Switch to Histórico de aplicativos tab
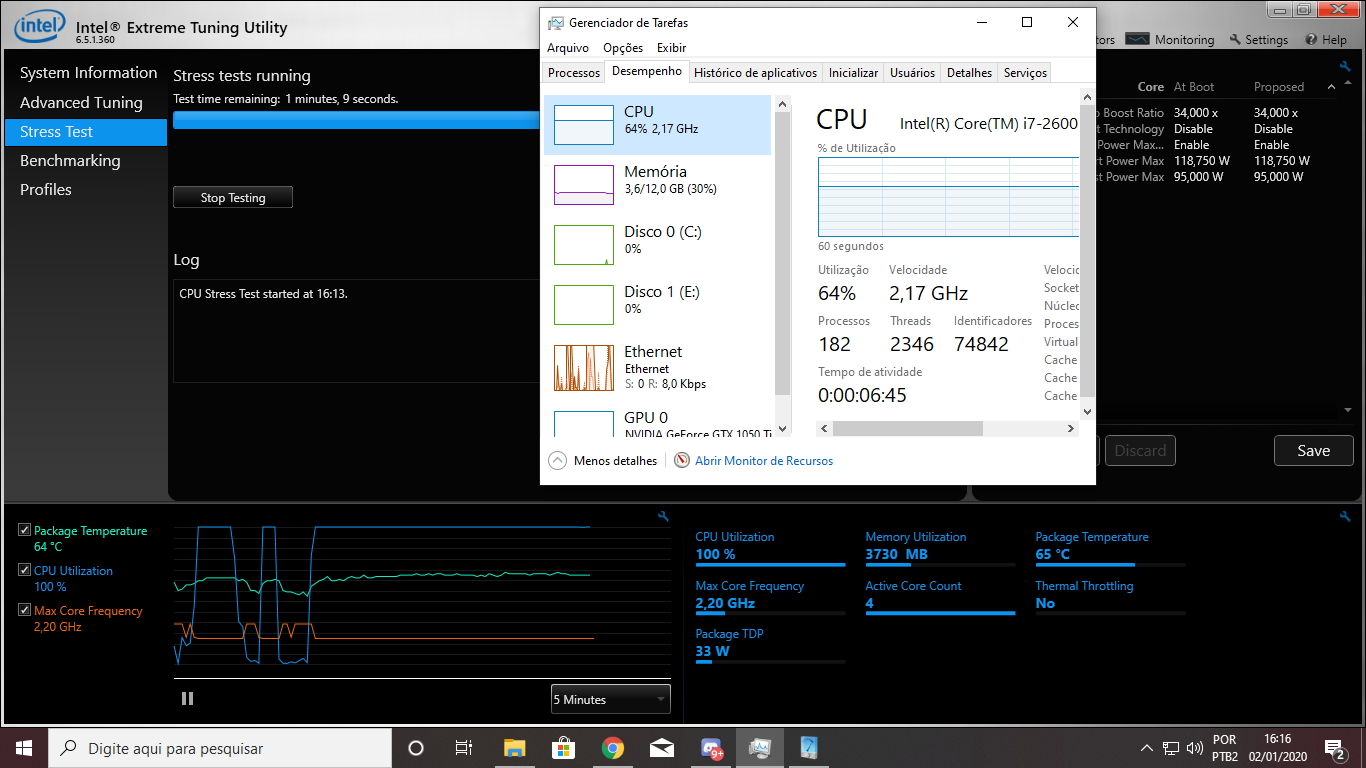Viewport: 1366px width, 768px height. [x=755, y=73]
